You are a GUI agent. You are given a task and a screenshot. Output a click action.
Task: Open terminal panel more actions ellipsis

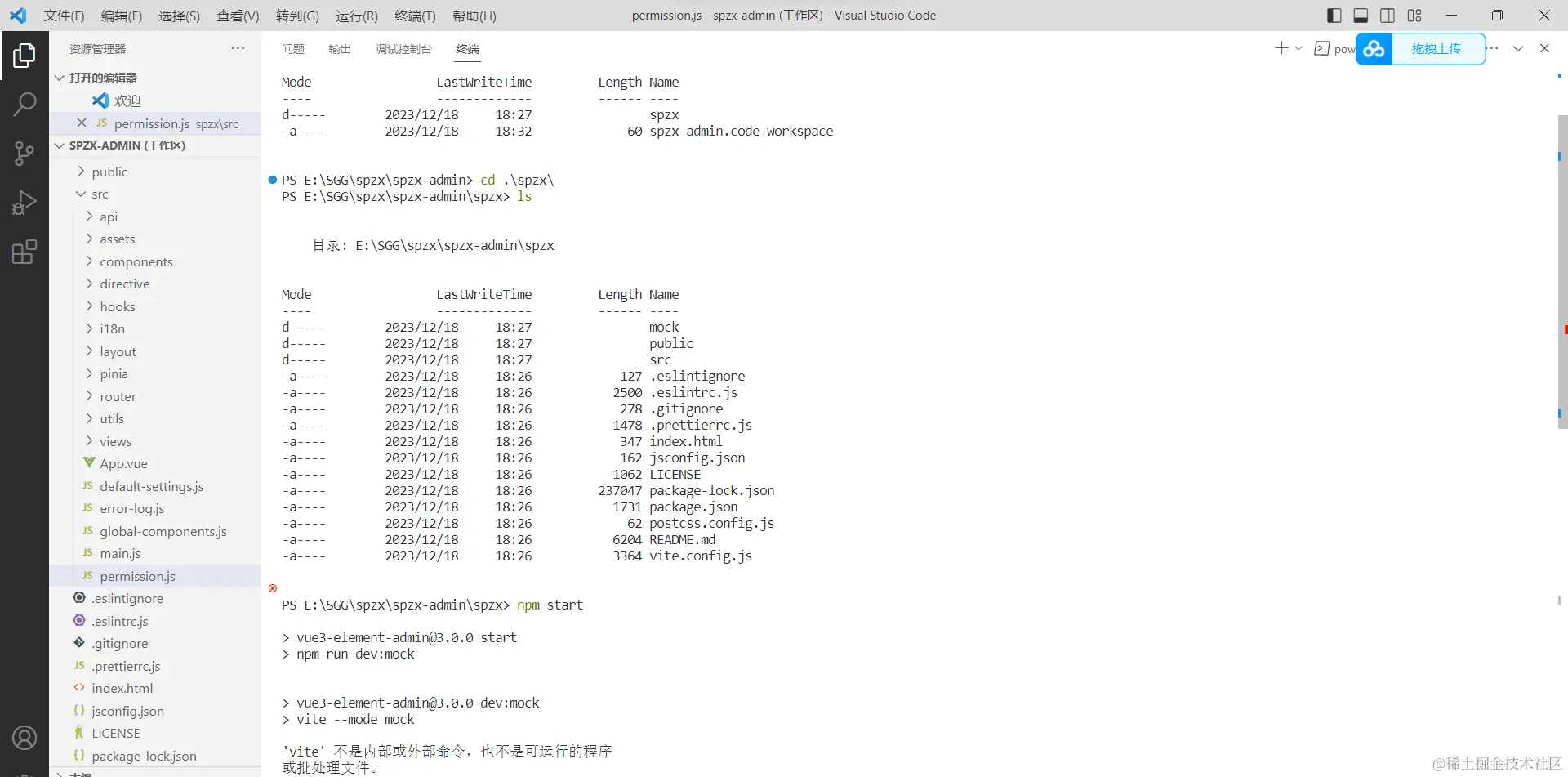click(1493, 48)
